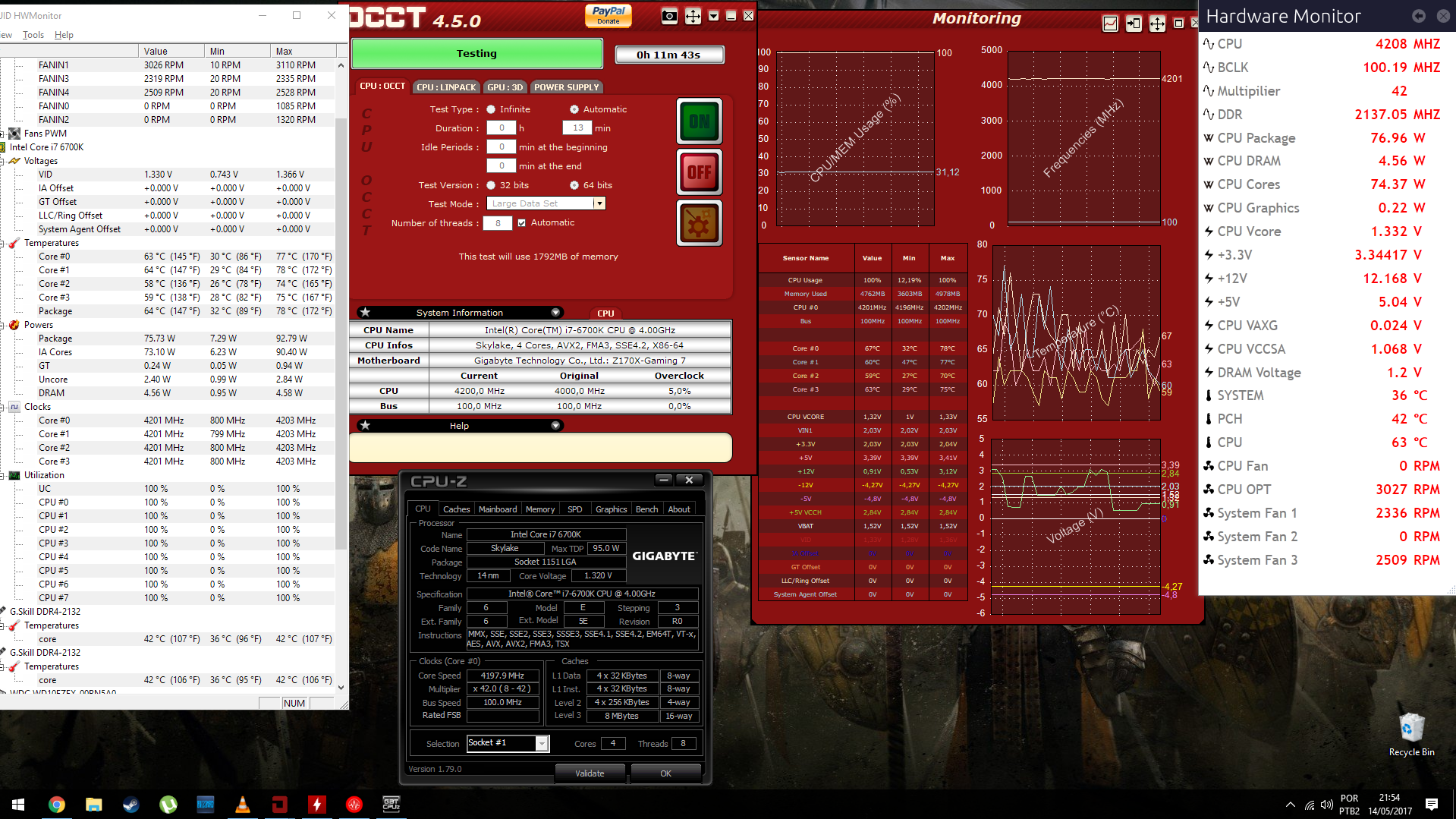This screenshot has width=1456, height=819.
Task: Open File Explorer from the taskbar
Action: 93,804
